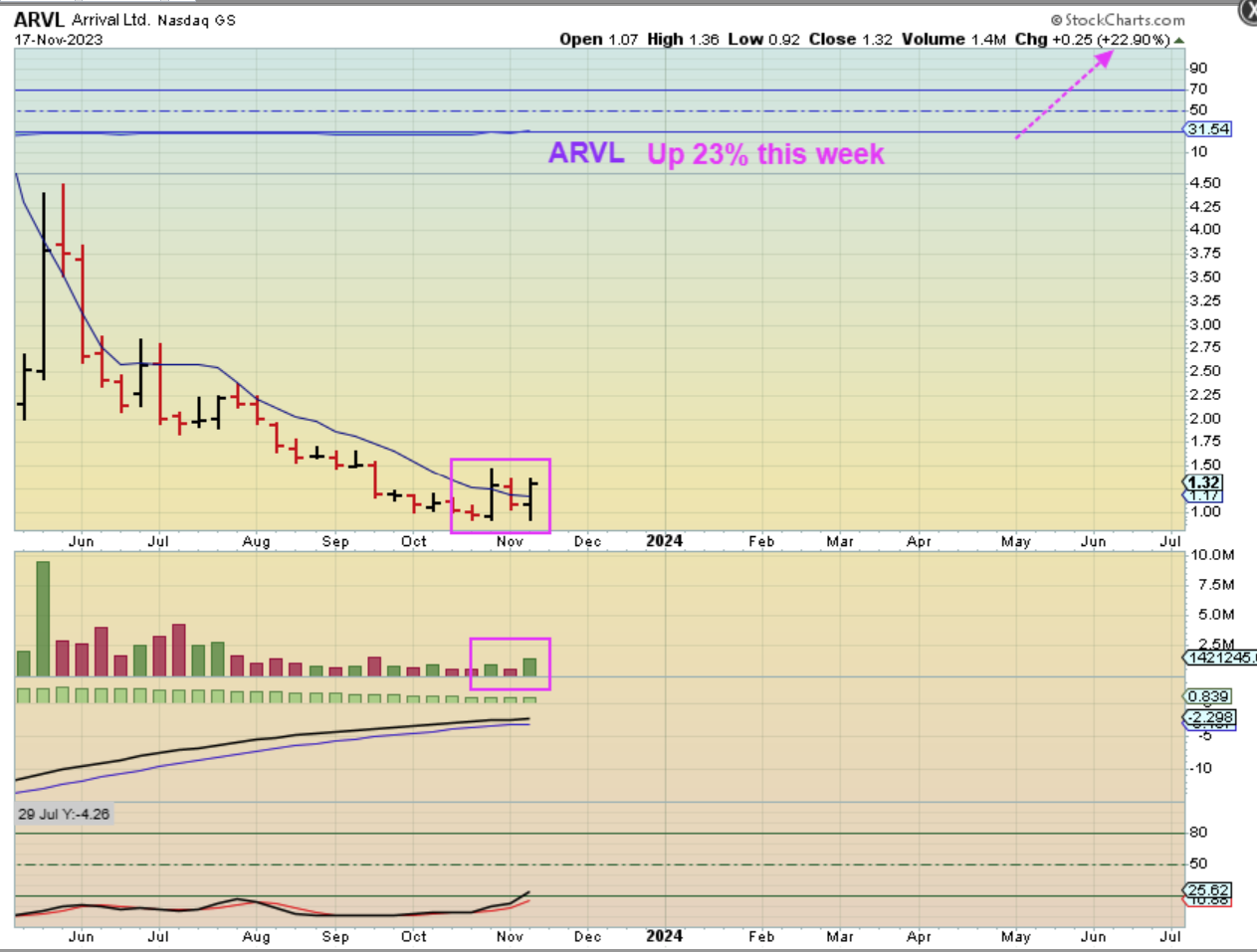
Task: Click the 25.62 oscillator value tag
Action: (1207, 889)
